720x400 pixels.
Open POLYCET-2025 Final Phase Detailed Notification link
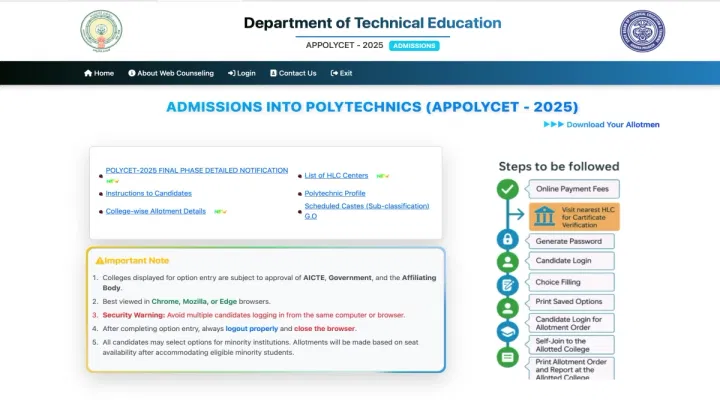tap(196, 171)
